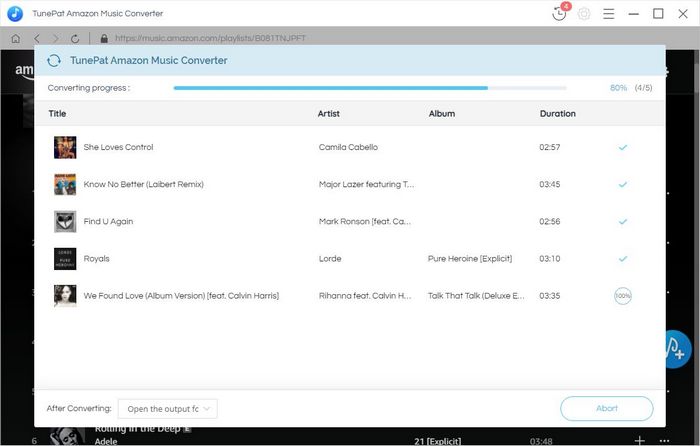The image size is (700, 446).
Task: Click album Pure Heroine [Explicit]
Action: click(x=470, y=258)
